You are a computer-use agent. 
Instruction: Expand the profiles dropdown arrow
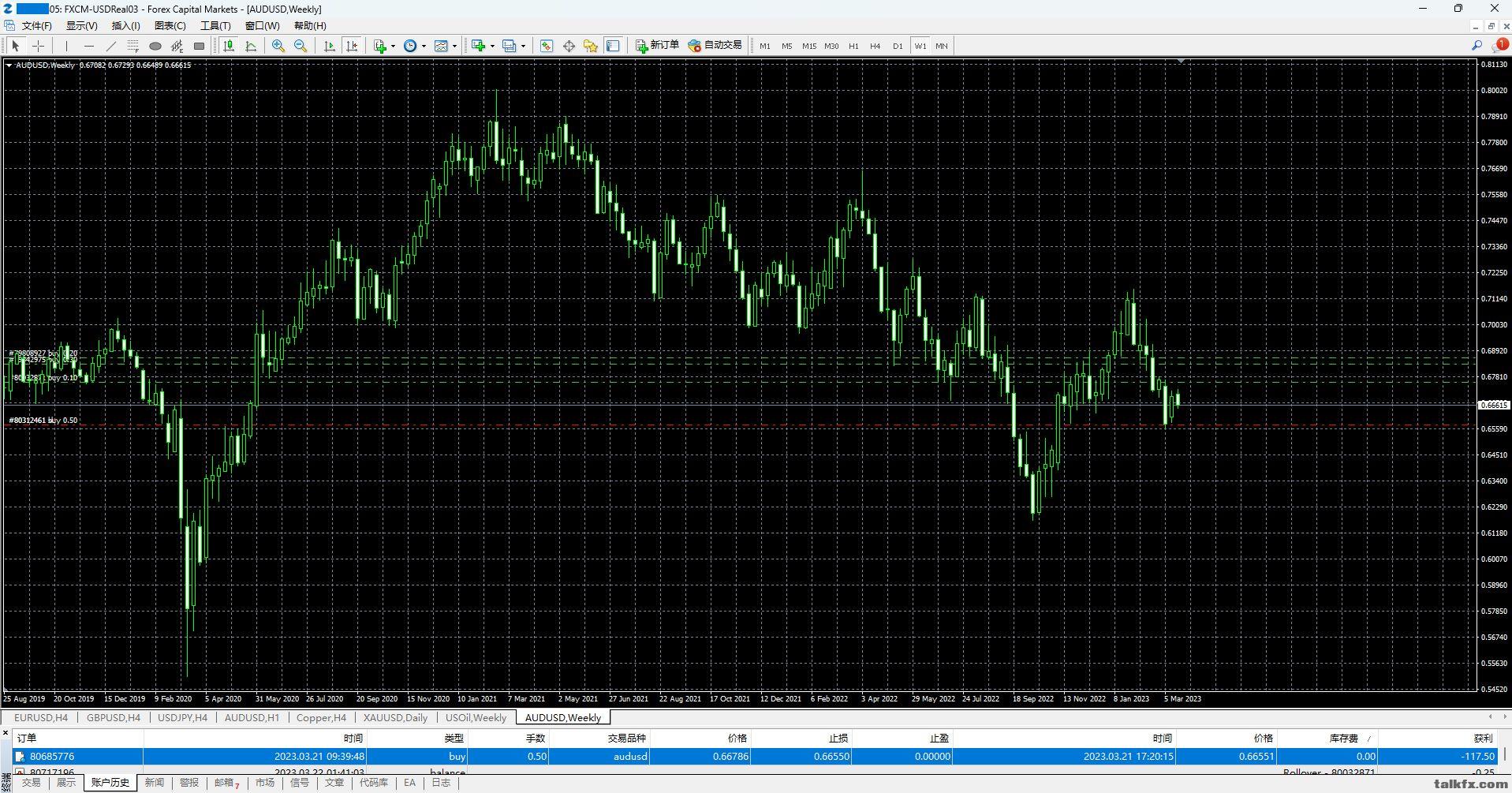[x=523, y=46]
